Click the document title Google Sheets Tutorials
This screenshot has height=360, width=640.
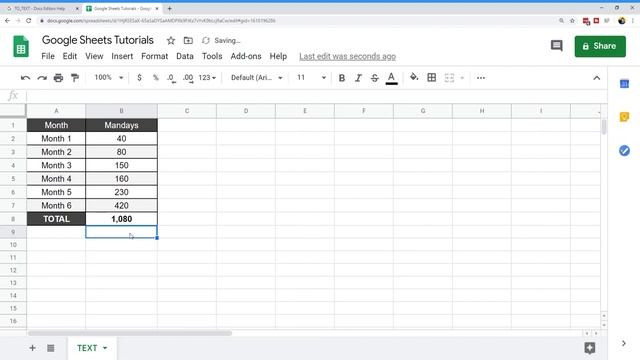tap(98, 40)
